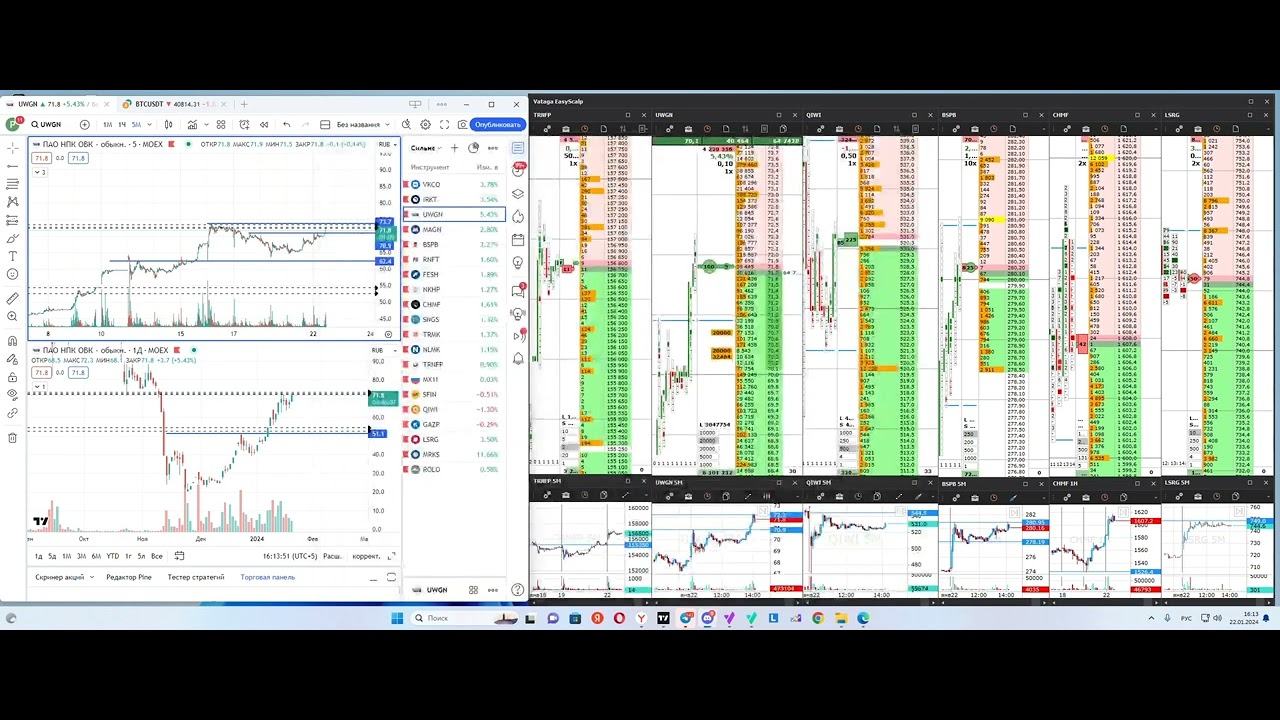Open the economic calendar in right sidebar
This screenshot has height=720, width=1280.
[518, 240]
